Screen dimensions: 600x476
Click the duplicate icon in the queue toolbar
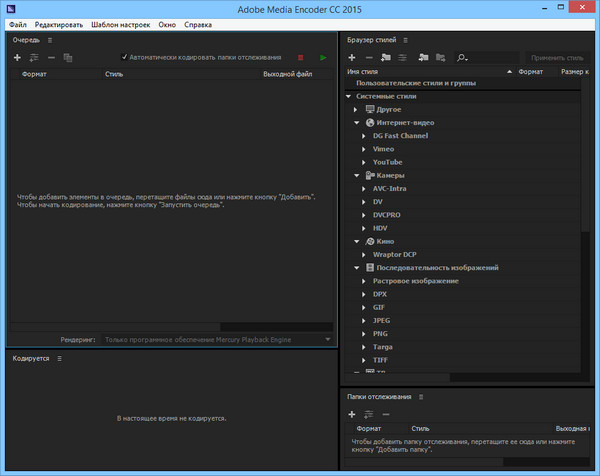click(x=68, y=58)
